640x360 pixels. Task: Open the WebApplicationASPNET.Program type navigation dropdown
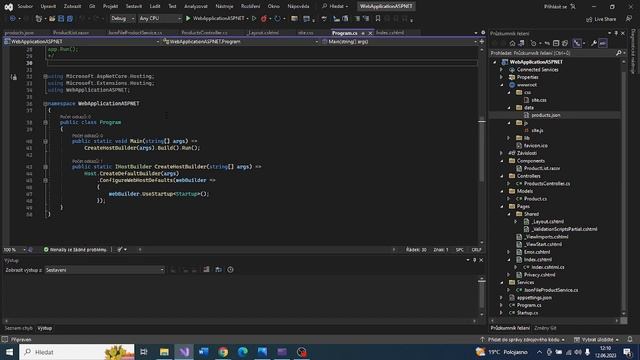click(241, 42)
